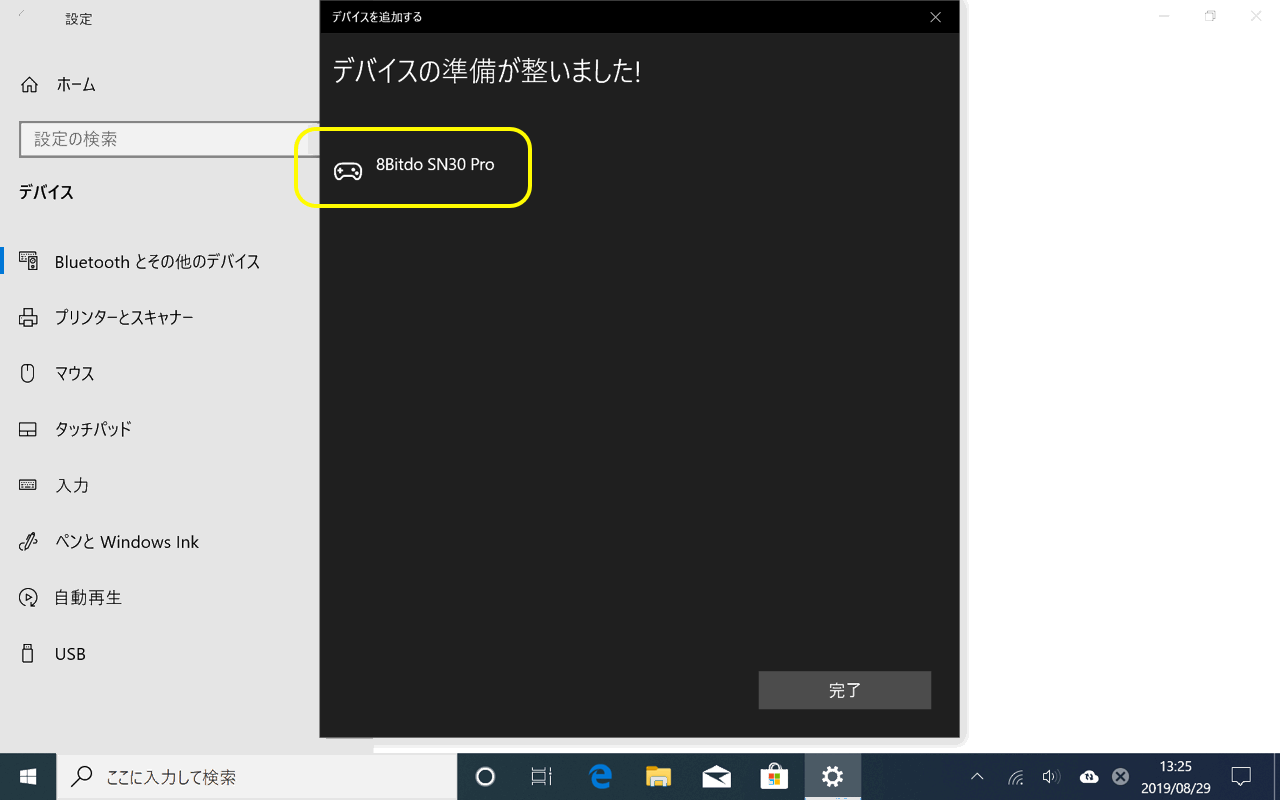This screenshot has width=1280, height=800.
Task: Click the volume speaker icon
Action: (1050, 777)
